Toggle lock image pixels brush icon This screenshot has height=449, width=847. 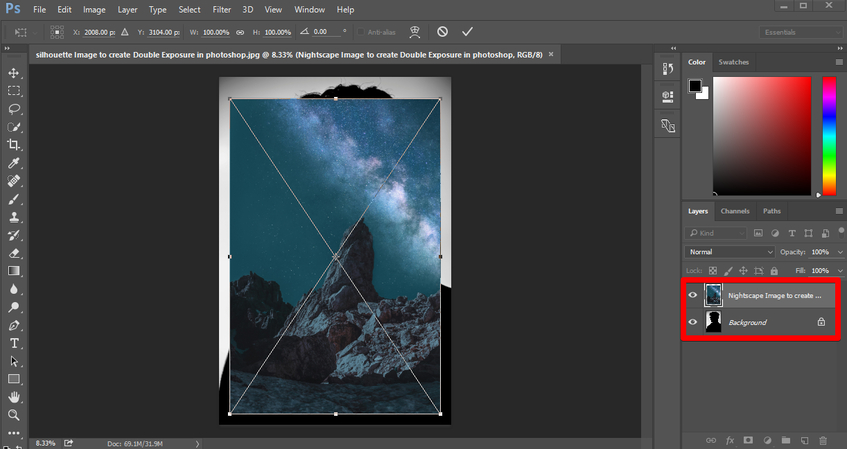(x=728, y=270)
